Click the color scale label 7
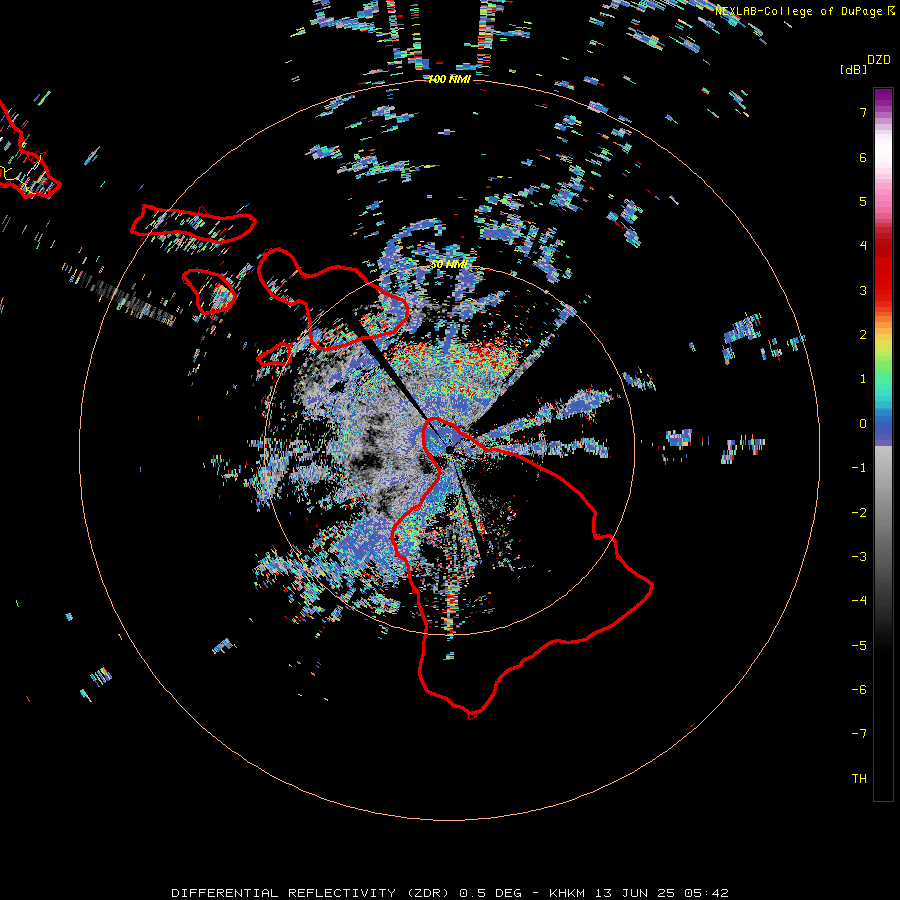900x900 pixels. point(863,112)
